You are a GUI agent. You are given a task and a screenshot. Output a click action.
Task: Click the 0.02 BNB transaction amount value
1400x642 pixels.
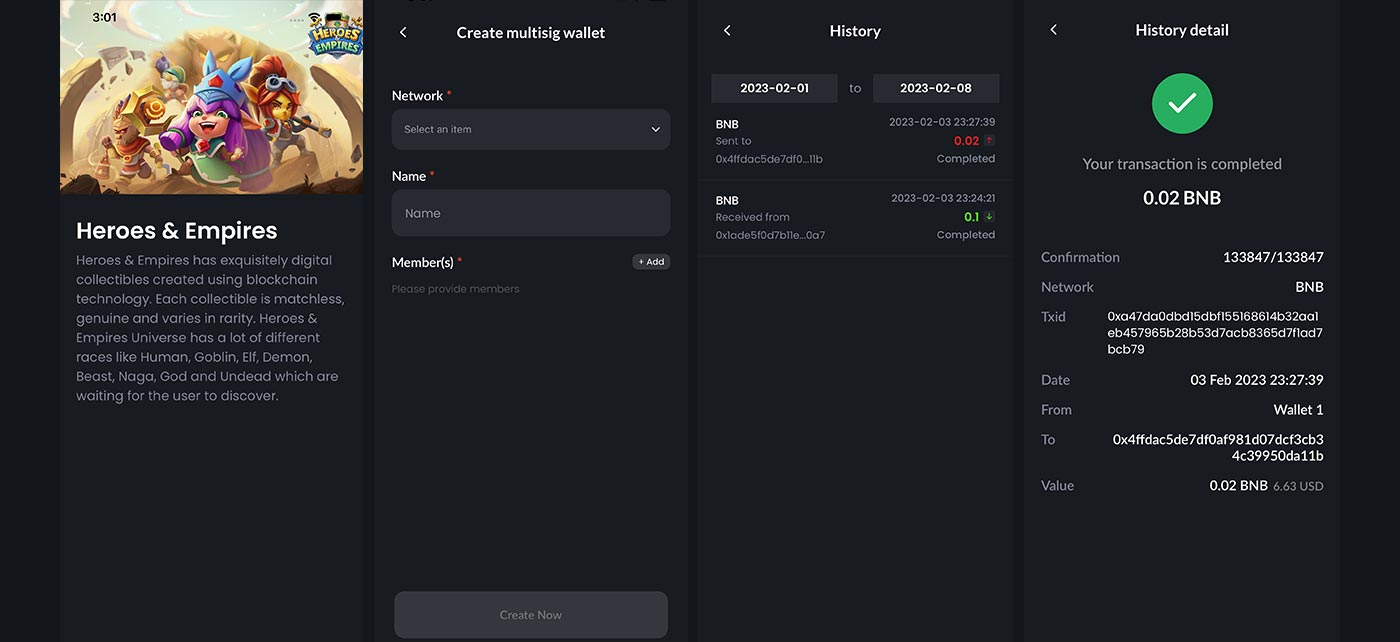[x=1182, y=197]
